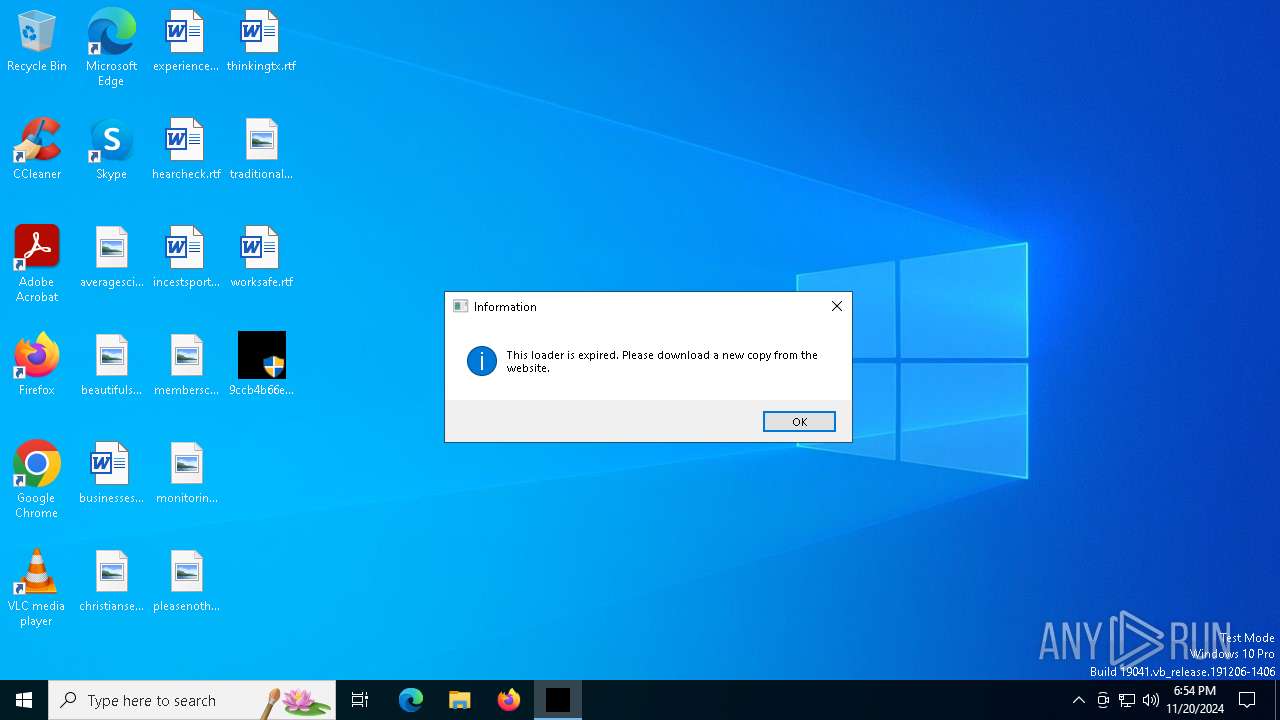Select the beautifuls... image file icon
The image size is (1280, 720).
tap(111, 366)
